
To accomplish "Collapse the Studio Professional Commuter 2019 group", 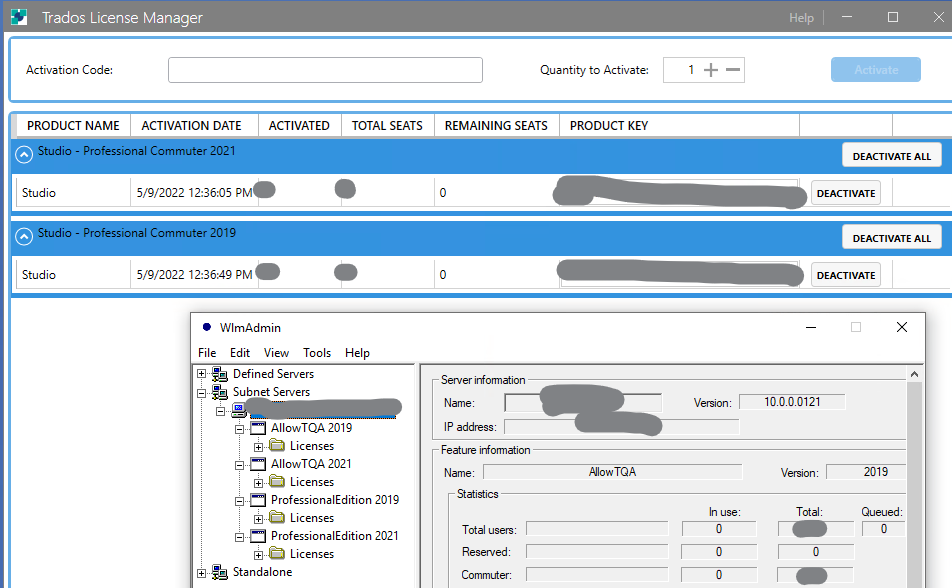I will (x=24, y=236).
